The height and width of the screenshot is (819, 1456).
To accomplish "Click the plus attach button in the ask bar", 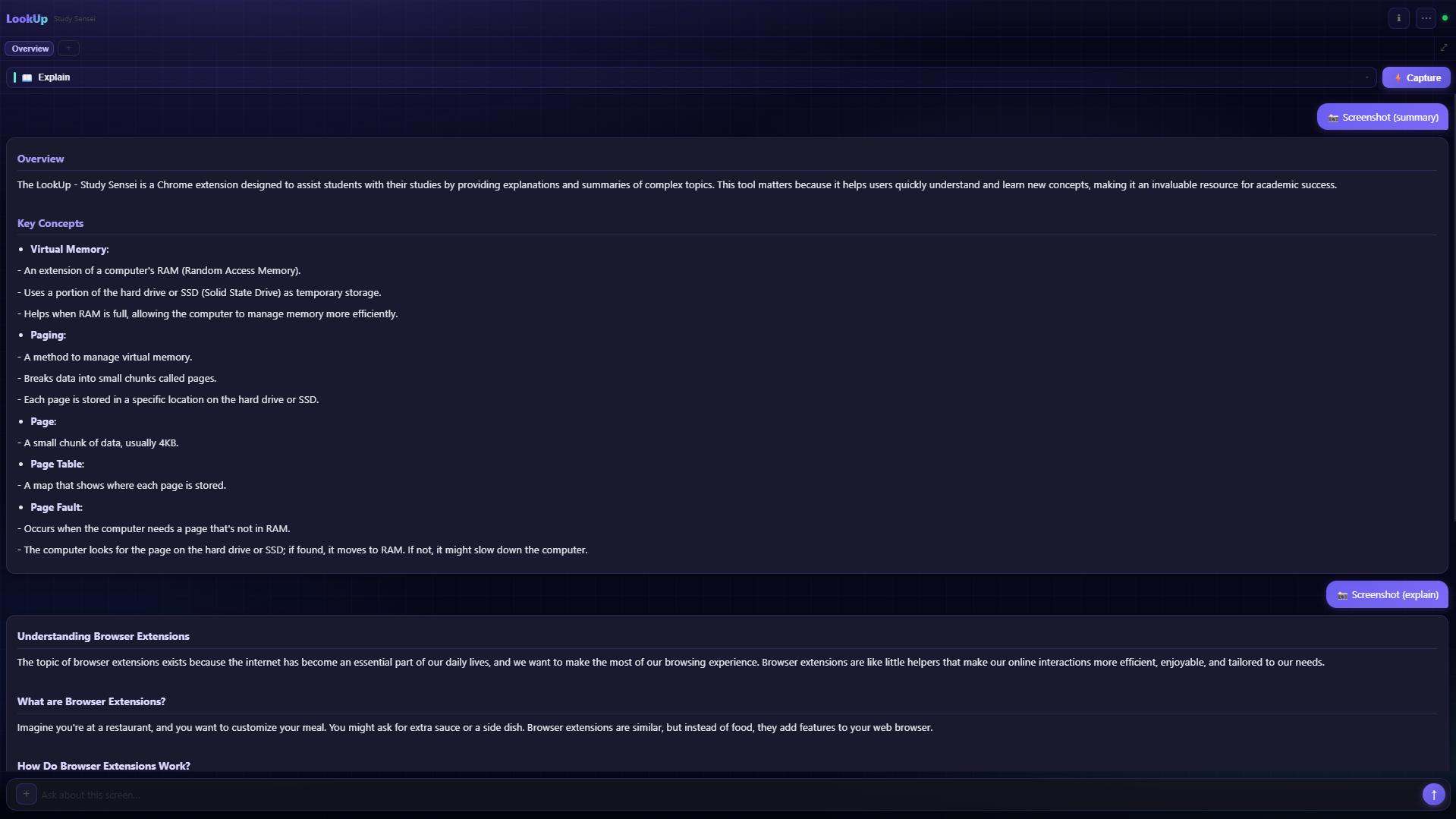I will click(x=27, y=794).
